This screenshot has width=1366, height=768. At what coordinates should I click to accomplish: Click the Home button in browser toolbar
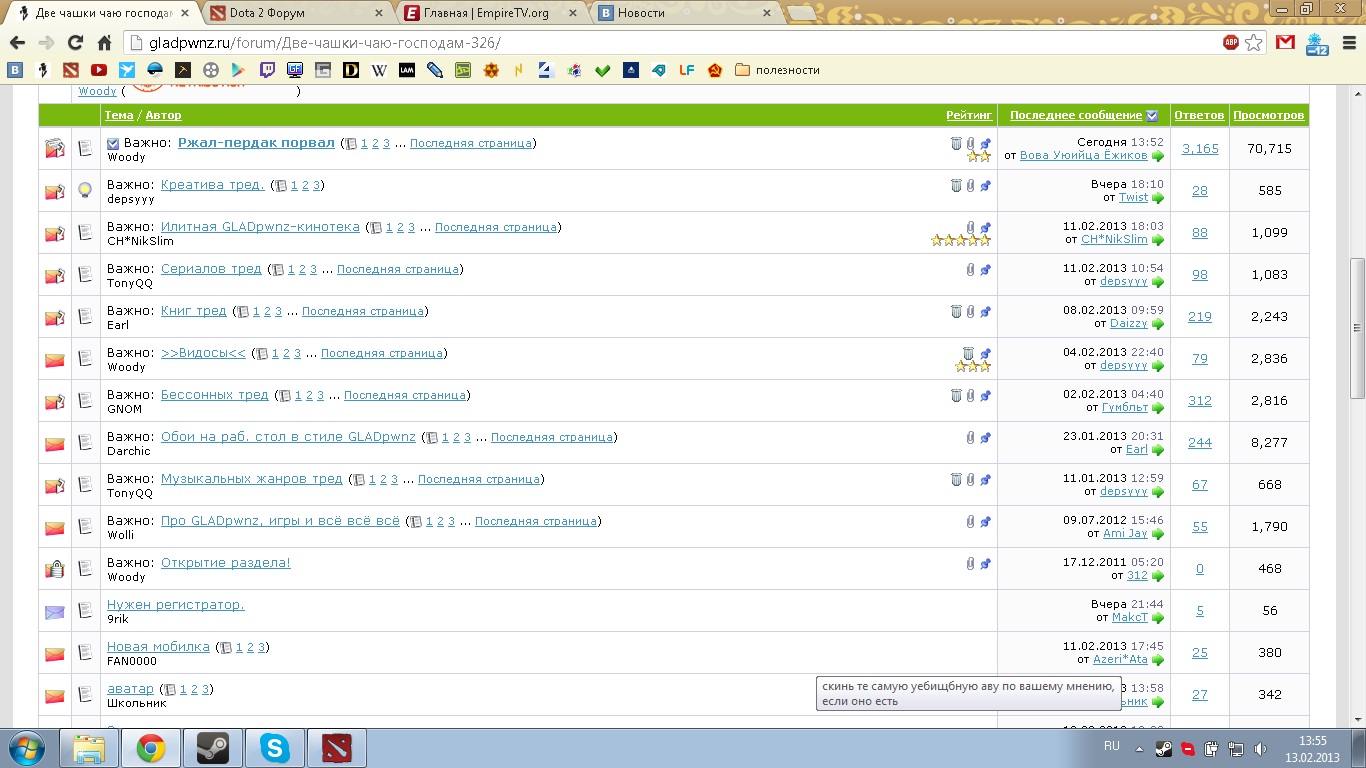coord(104,43)
